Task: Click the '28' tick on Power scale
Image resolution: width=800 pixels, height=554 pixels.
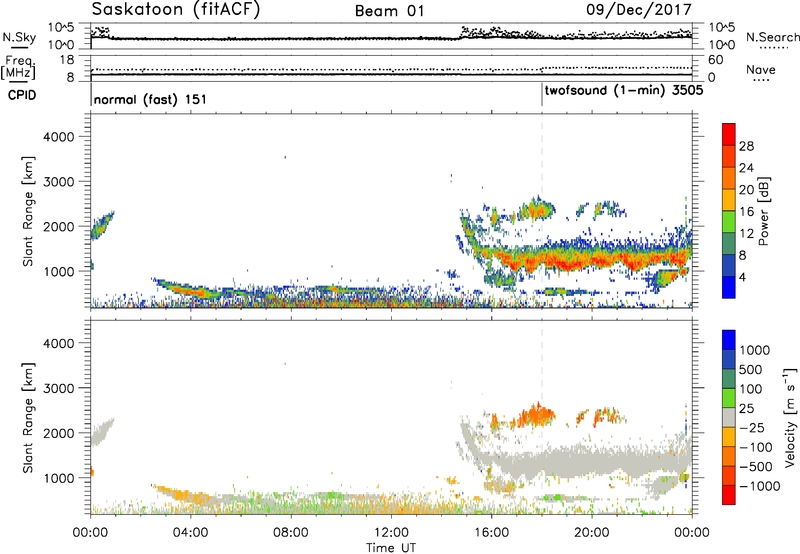Action: pyautogui.click(x=746, y=146)
